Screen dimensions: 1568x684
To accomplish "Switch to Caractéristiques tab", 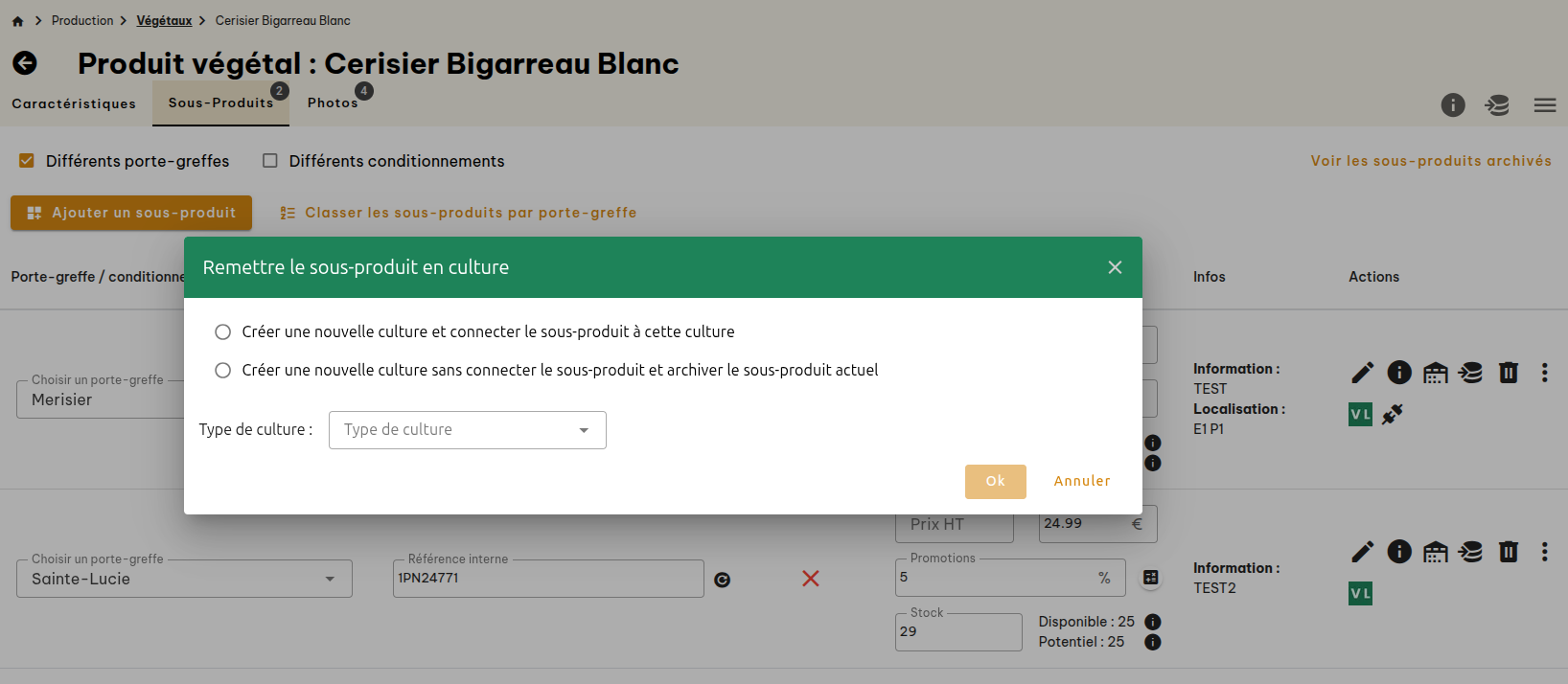I will coord(74,103).
